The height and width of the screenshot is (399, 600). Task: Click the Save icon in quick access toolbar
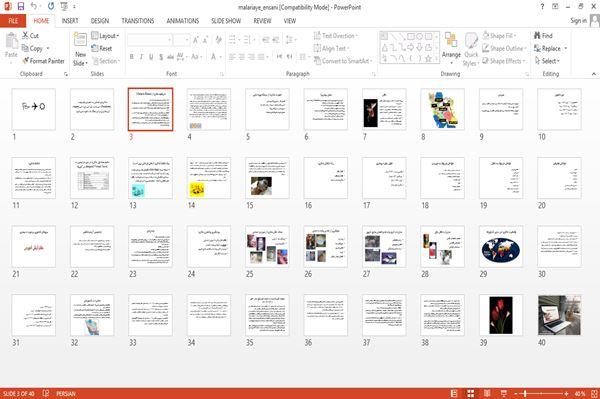coord(21,6)
